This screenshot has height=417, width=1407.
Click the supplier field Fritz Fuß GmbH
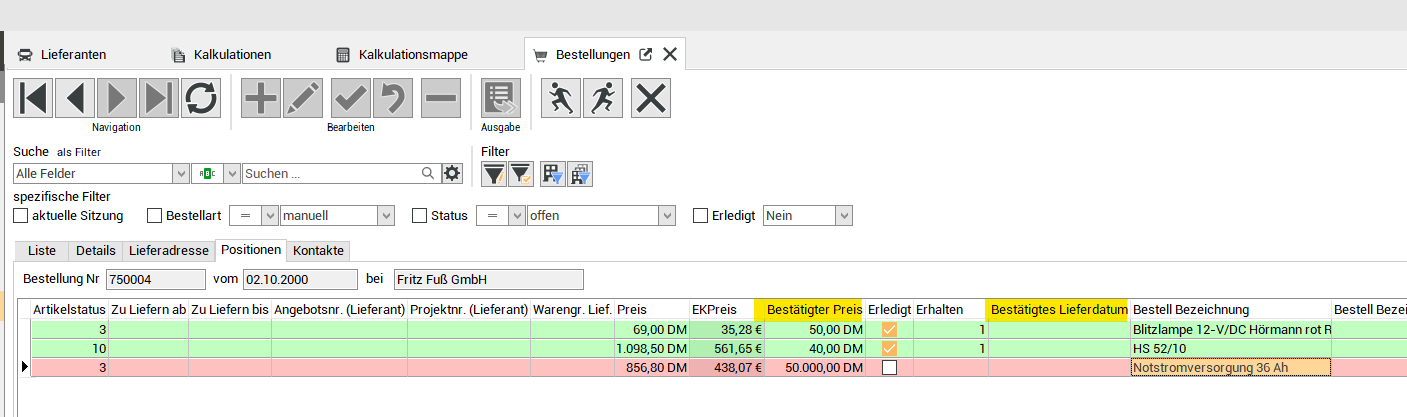(x=487, y=279)
